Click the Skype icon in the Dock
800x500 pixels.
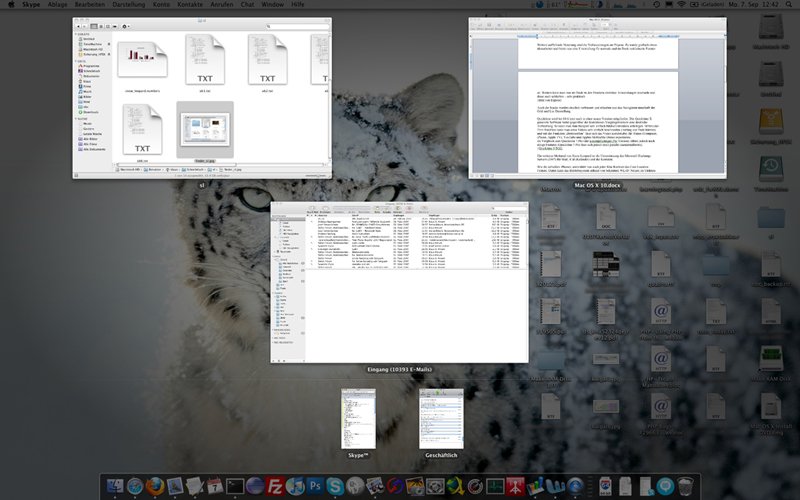point(335,486)
